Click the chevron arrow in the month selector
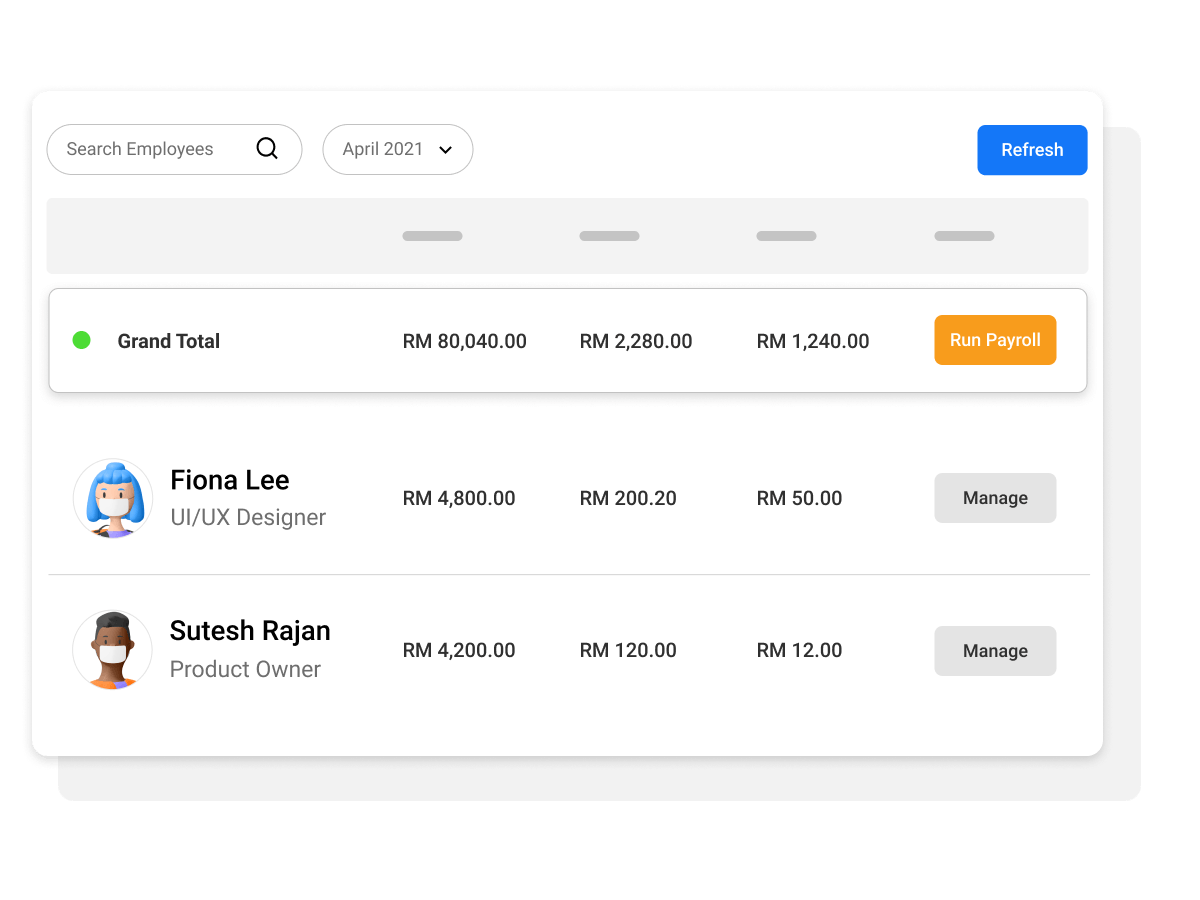Image resolution: width=1200 pixels, height=900 pixels. pos(446,150)
